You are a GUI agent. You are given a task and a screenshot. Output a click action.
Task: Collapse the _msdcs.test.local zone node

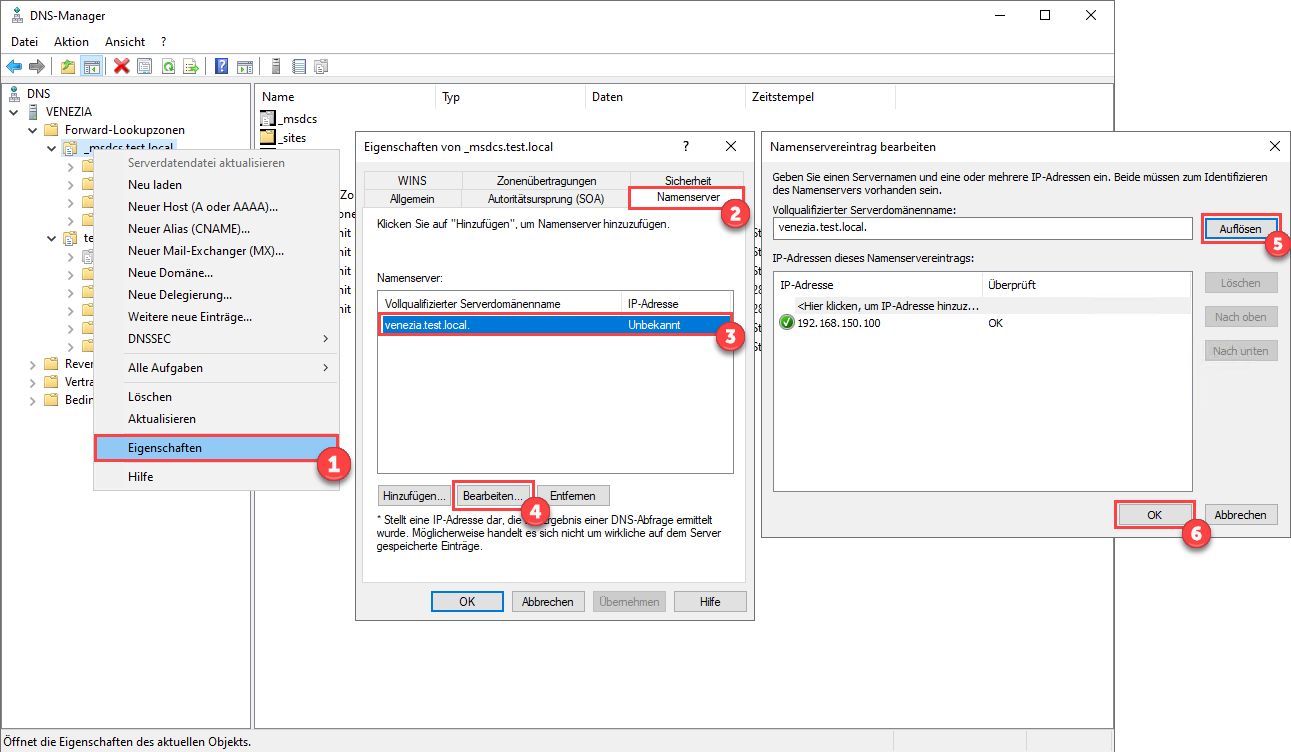click(51, 148)
